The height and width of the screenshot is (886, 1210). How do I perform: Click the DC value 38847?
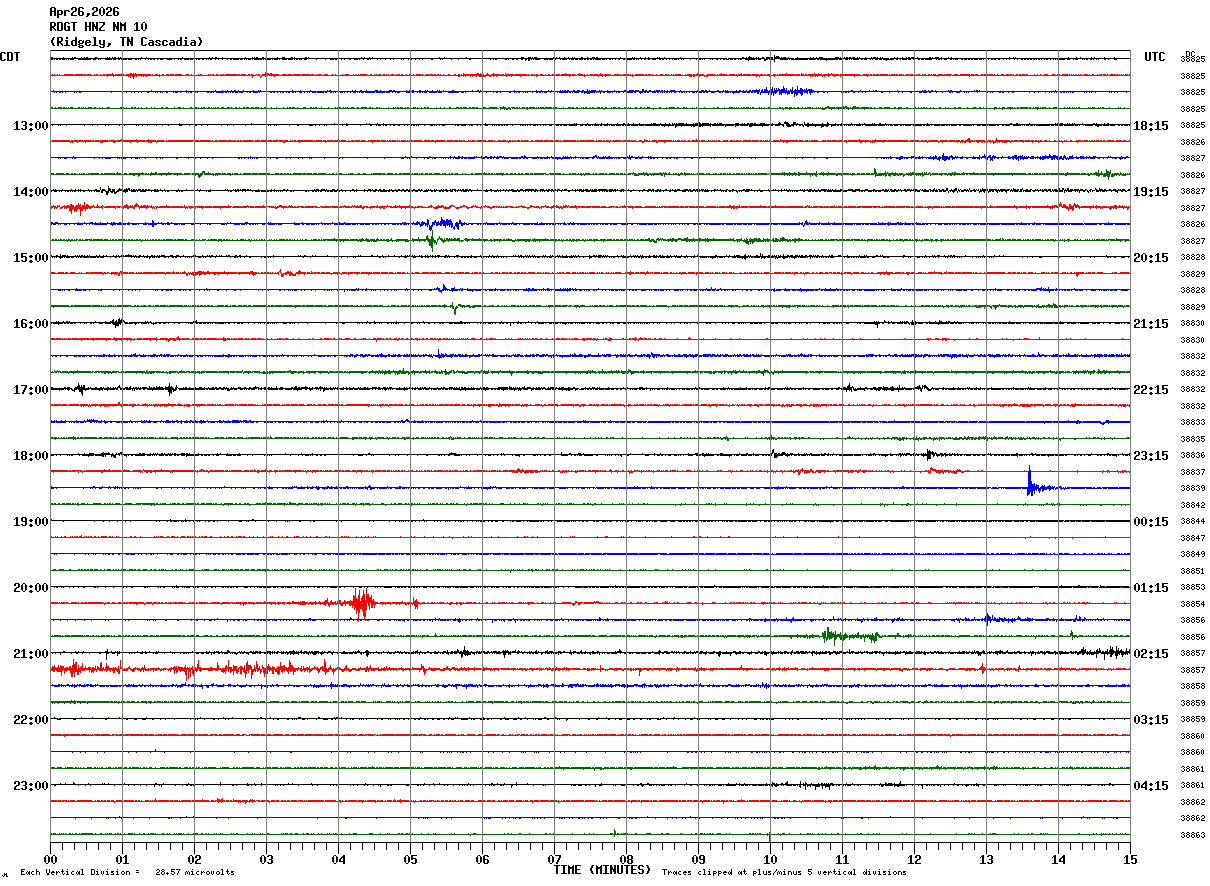pyautogui.click(x=1193, y=538)
